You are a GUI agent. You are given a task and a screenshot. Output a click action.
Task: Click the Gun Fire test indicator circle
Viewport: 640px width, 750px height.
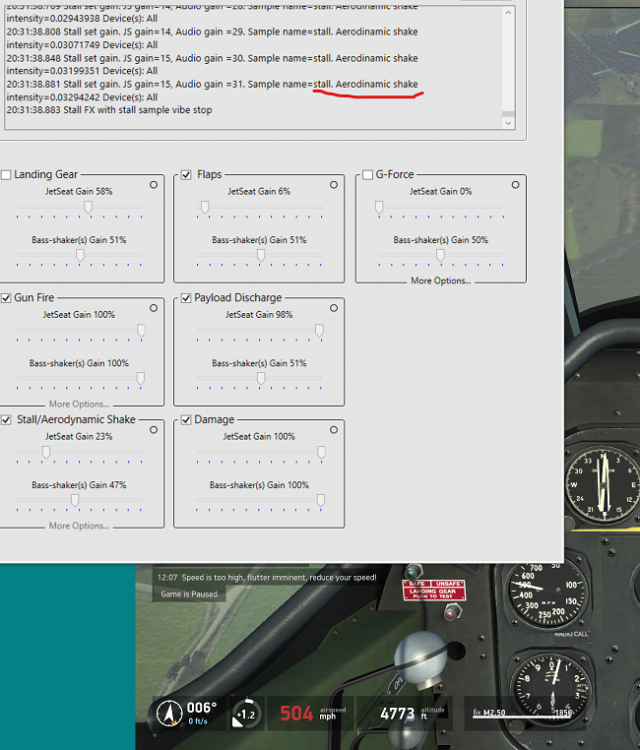(x=154, y=308)
